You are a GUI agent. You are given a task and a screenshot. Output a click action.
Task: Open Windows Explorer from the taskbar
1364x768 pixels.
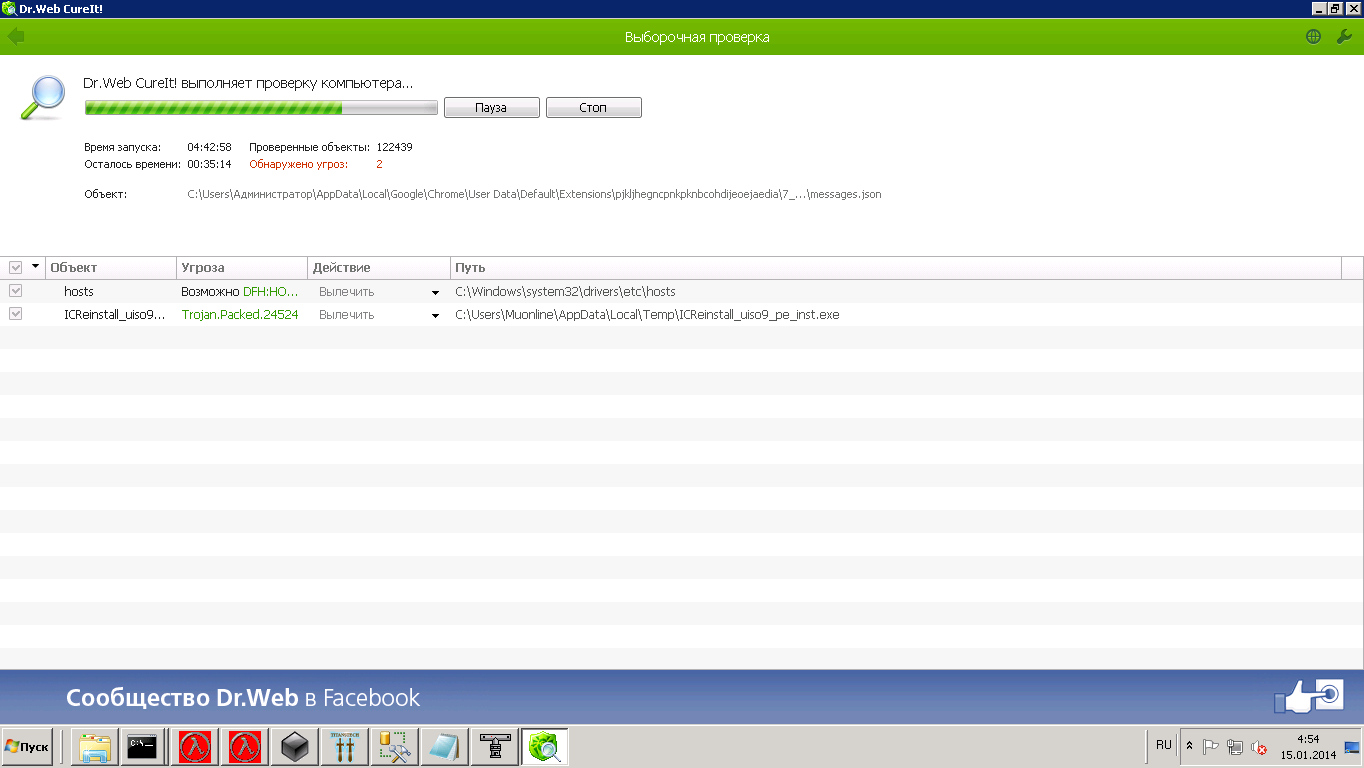94,747
